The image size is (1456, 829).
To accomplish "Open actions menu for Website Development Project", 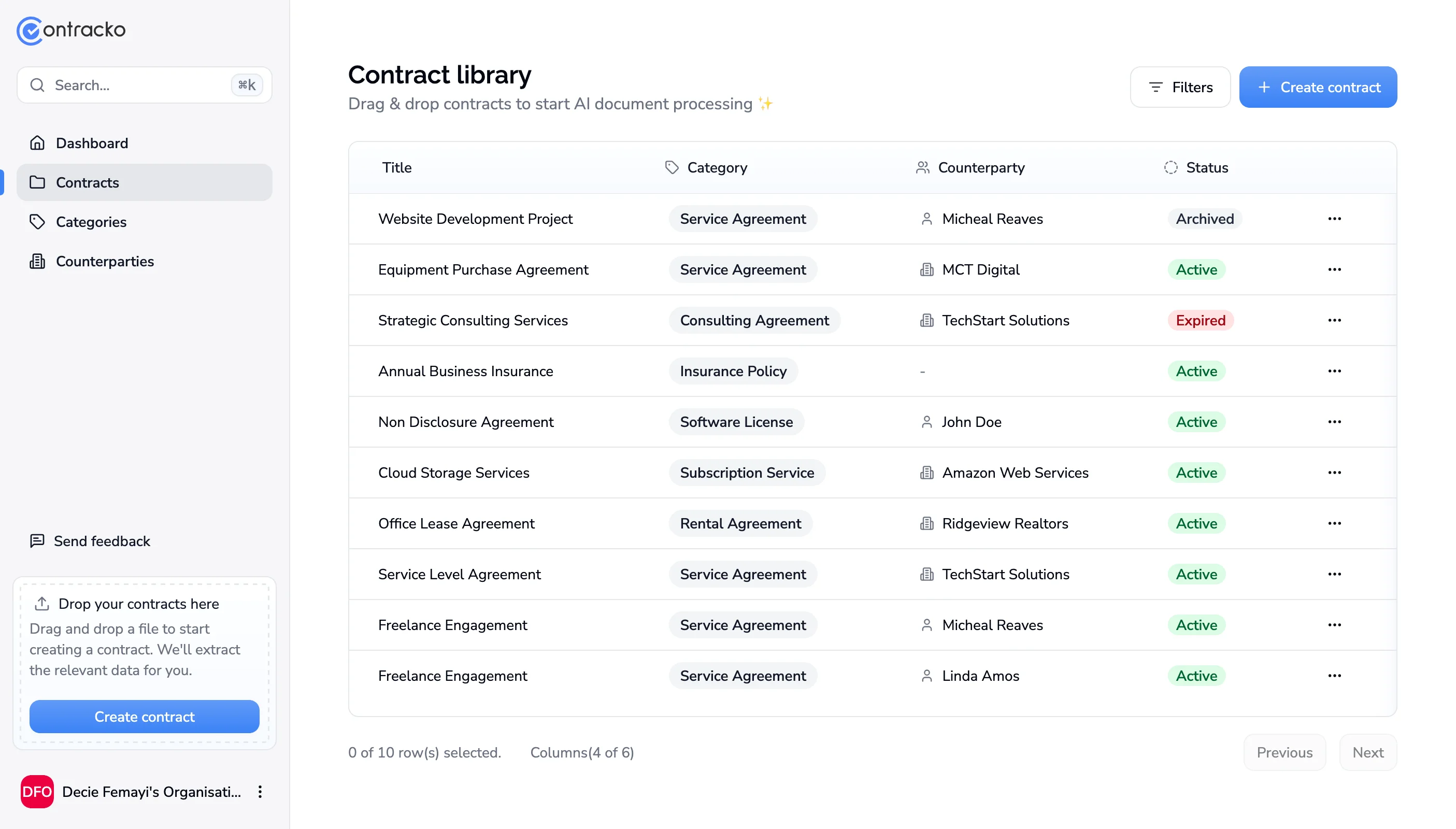I will tap(1335, 219).
